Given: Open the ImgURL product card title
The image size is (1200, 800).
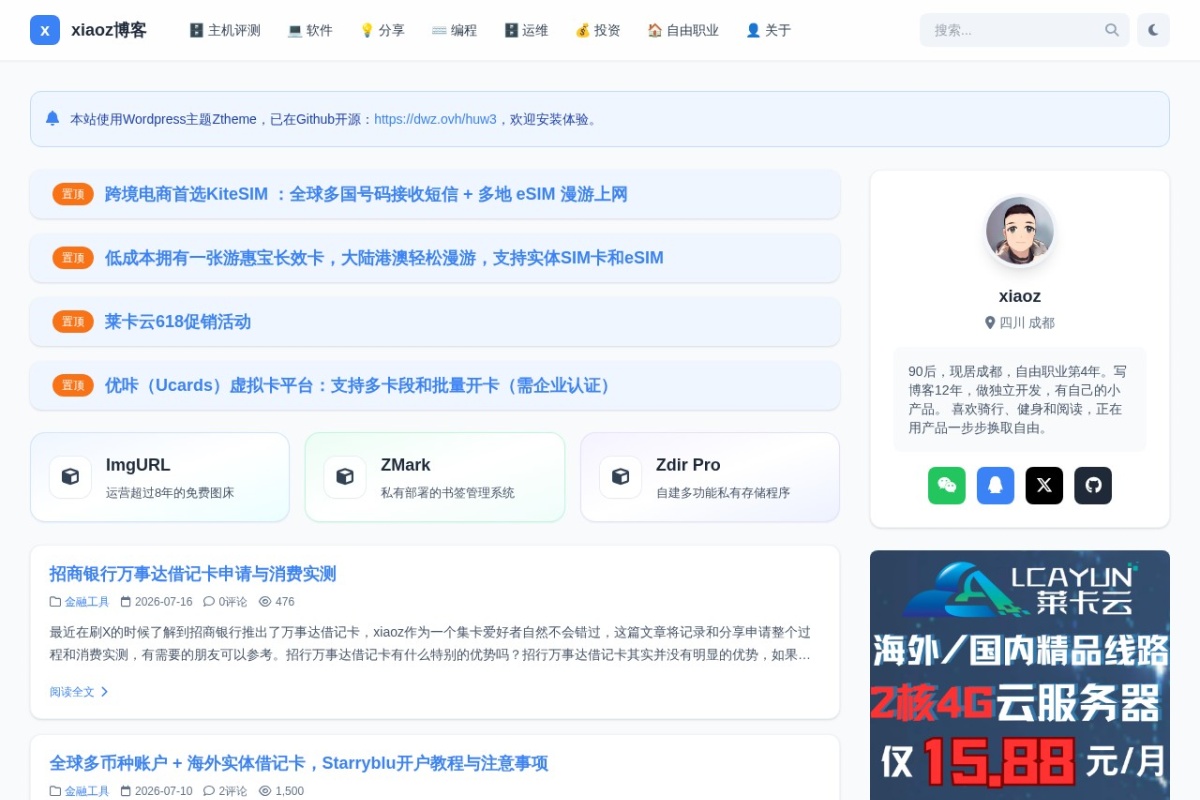Looking at the screenshot, I should [x=138, y=465].
